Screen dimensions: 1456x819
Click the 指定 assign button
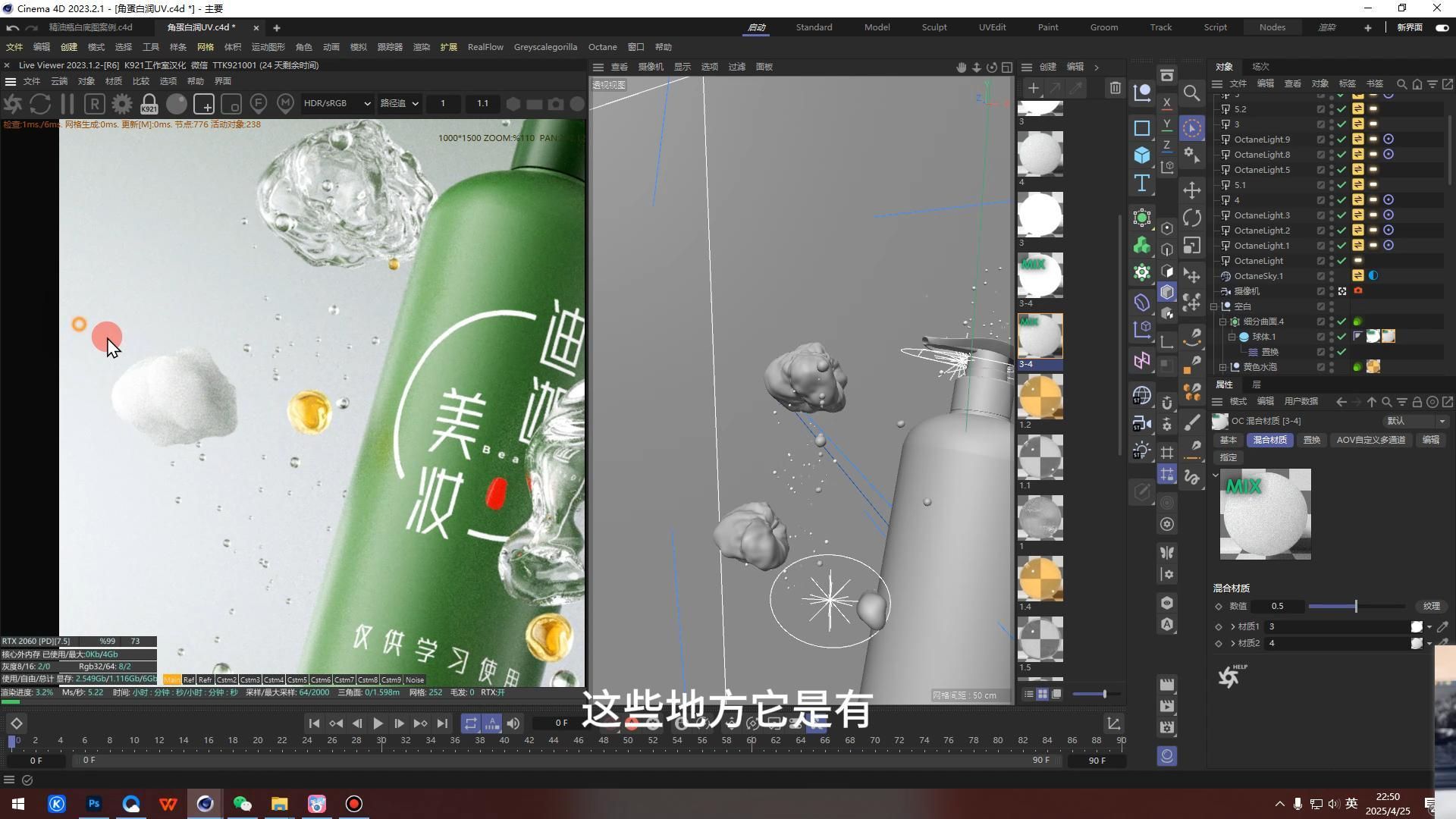(1228, 457)
